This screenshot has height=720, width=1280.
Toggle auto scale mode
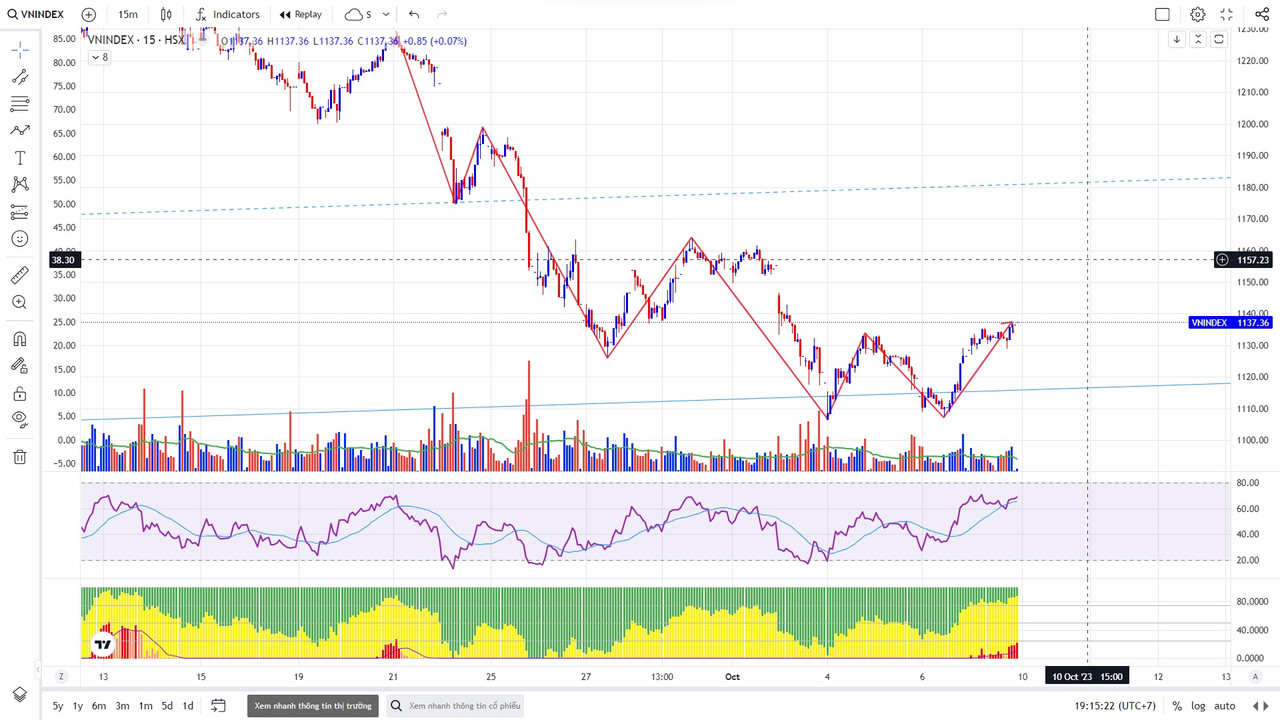point(1225,706)
